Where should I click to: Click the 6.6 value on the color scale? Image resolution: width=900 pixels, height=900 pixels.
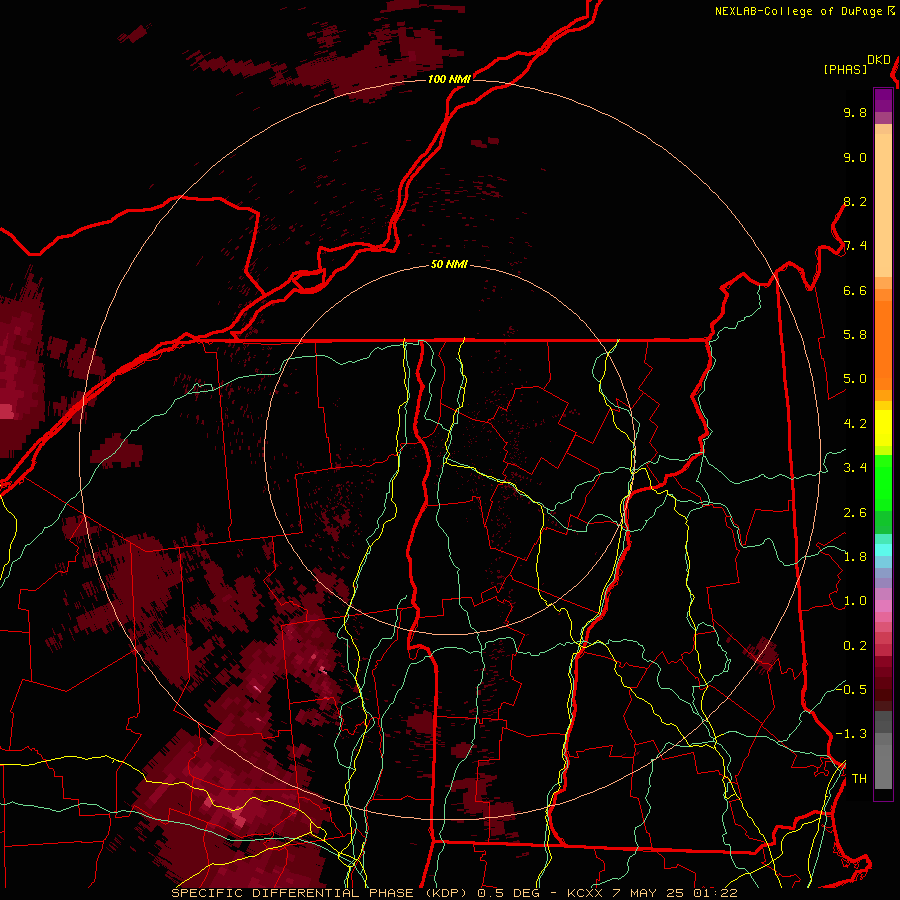855,290
